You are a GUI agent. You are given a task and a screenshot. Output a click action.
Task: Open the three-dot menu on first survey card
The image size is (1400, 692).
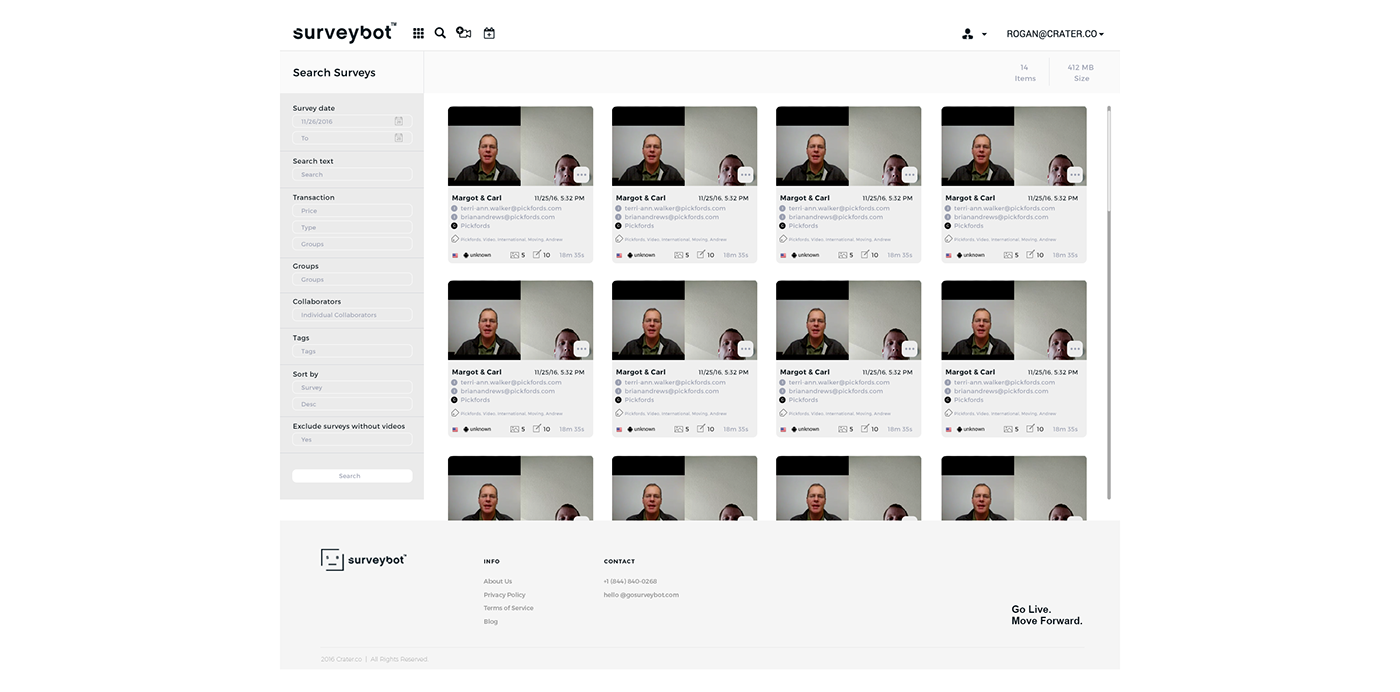(x=582, y=175)
